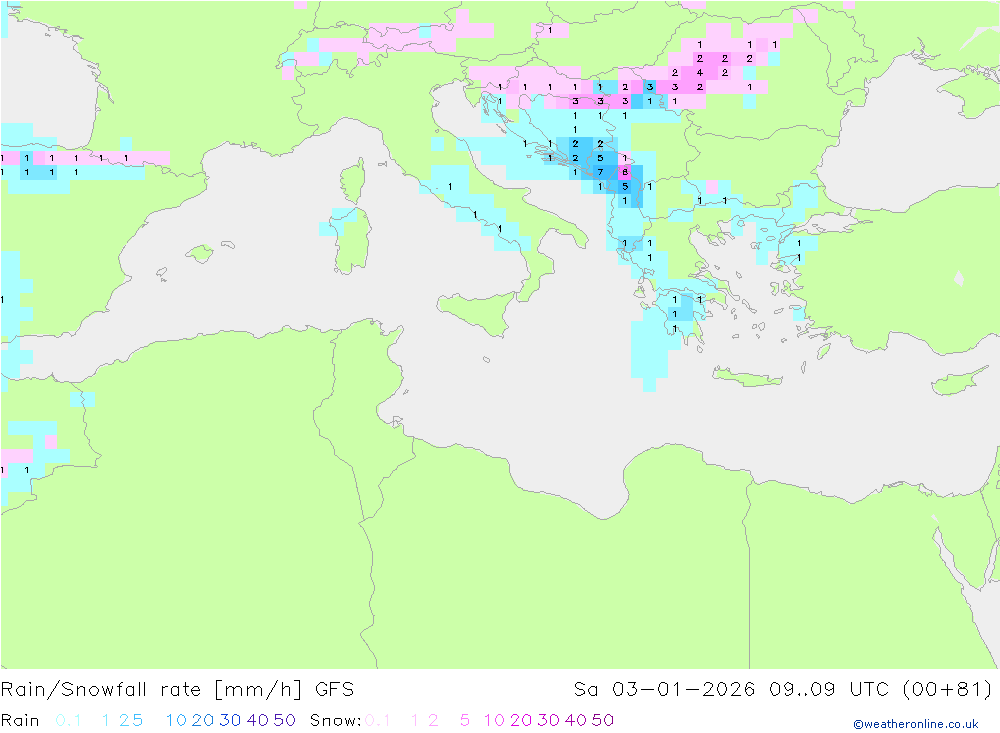Click the island of Sardinia on the map
The width and height of the screenshot is (1000, 733).
click(x=354, y=241)
